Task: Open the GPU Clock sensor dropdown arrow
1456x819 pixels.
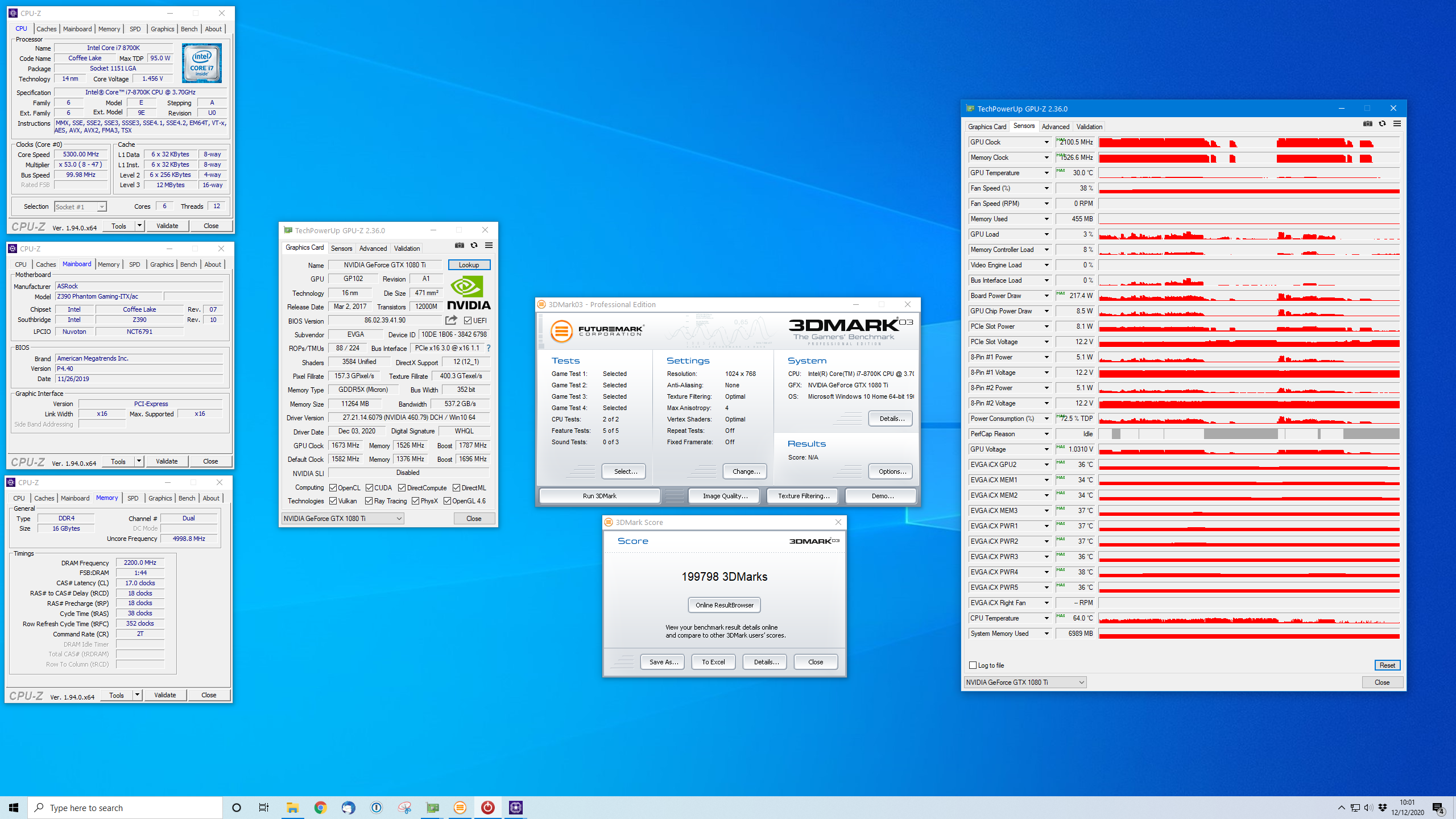Action: (x=1046, y=142)
